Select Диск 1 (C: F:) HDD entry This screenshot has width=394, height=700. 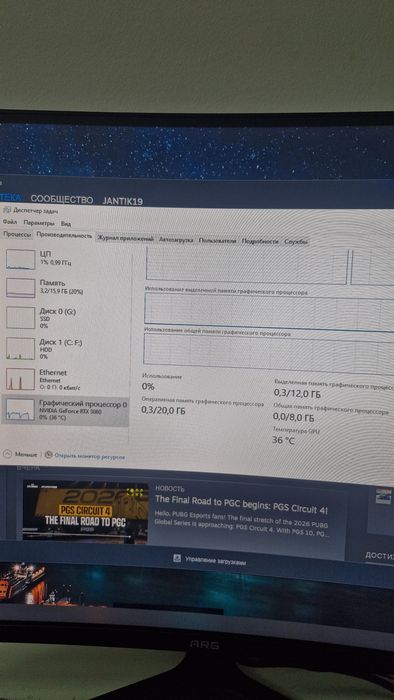coord(66,349)
